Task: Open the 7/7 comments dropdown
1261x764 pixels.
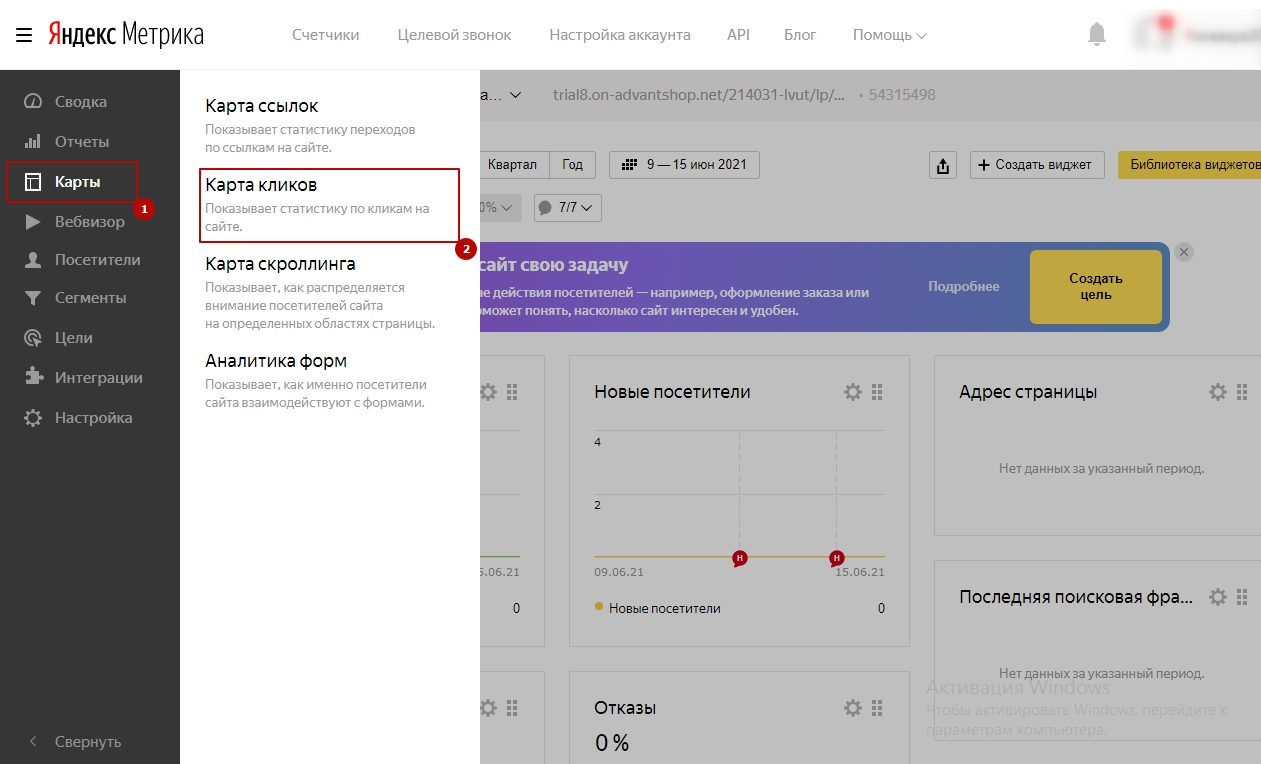Action: click(567, 208)
